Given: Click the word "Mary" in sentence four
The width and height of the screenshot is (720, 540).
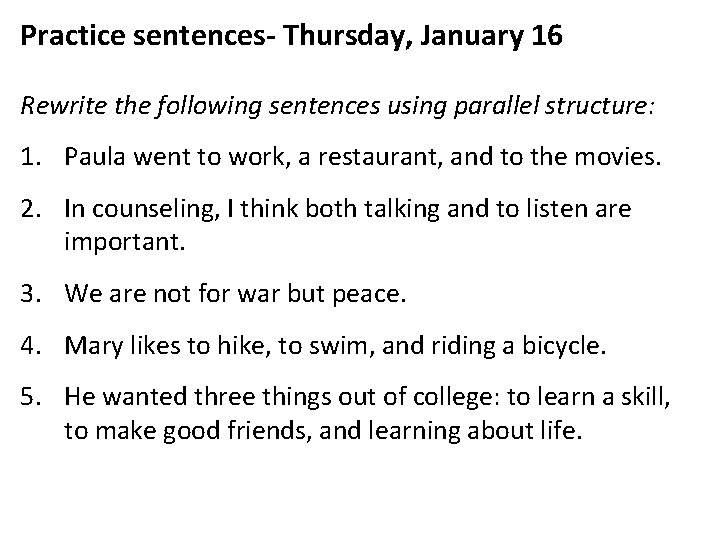Looking at the screenshot, I should (89, 348).
